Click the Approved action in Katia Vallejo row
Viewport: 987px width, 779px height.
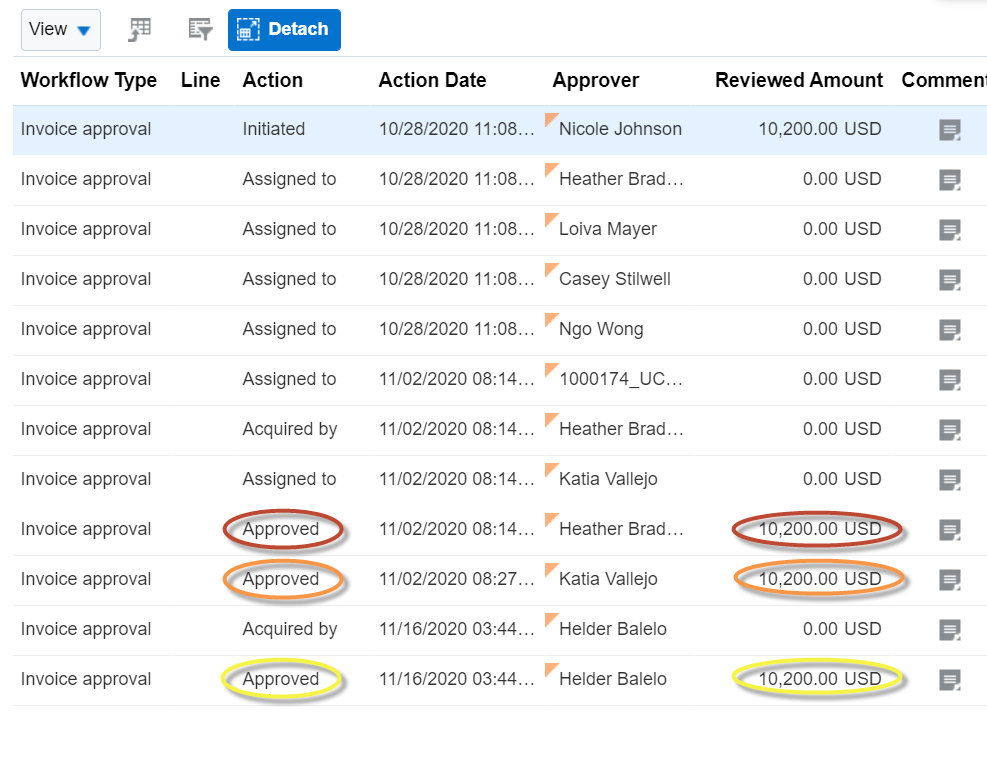coord(281,579)
